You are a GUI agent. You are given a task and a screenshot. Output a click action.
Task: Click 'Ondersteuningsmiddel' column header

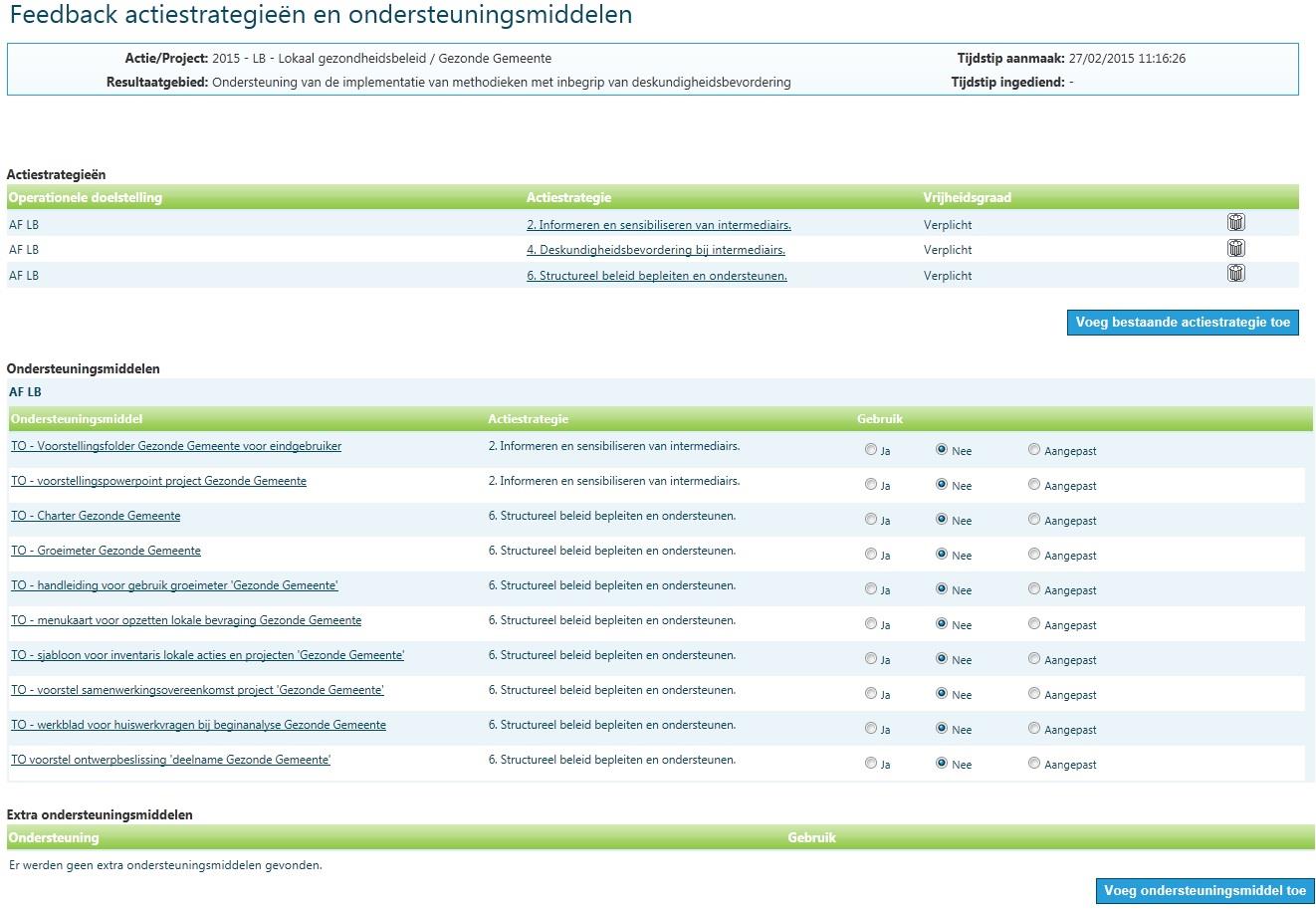tap(77, 419)
